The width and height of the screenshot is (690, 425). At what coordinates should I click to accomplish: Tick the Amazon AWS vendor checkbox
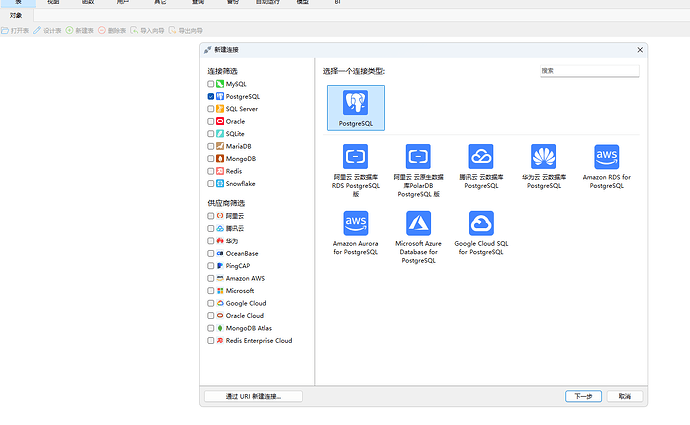point(210,278)
